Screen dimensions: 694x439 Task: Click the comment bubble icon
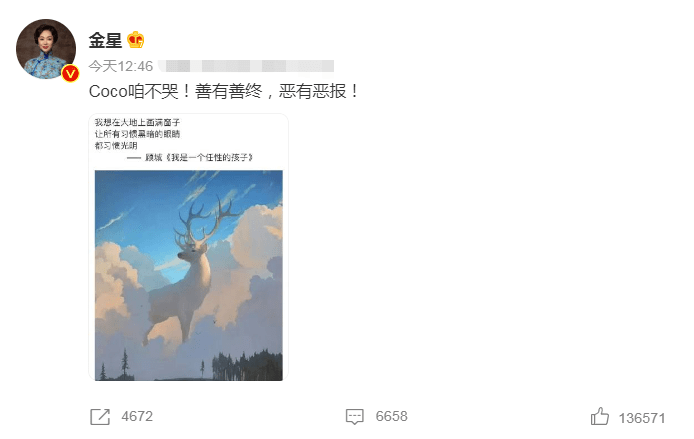(355, 417)
